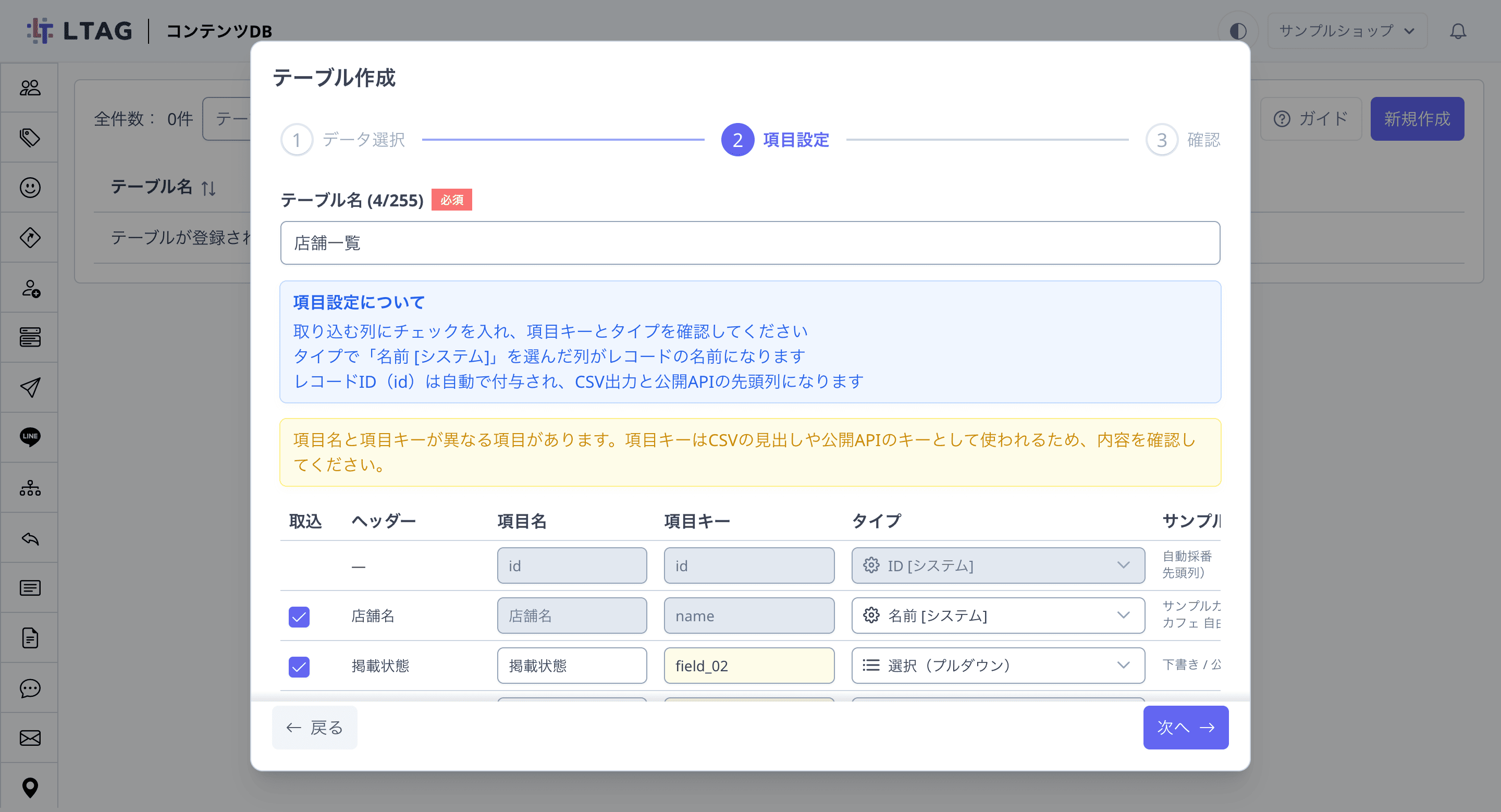The width and height of the screenshot is (1501, 812).
Task: Uncheck the 店舗名 import checkbox
Action: click(299, 616)
